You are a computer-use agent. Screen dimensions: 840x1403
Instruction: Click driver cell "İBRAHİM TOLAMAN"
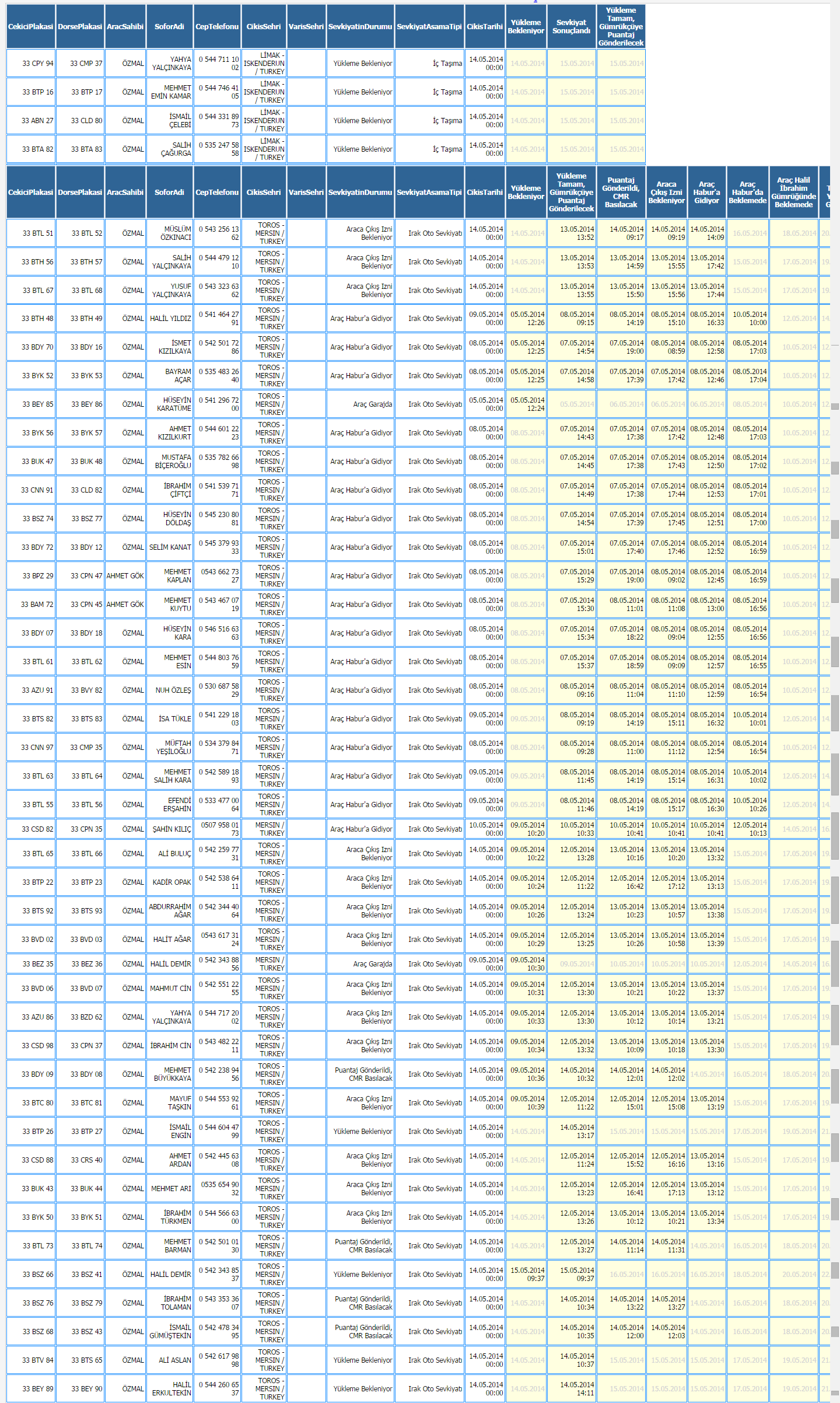click(169, 1303)
